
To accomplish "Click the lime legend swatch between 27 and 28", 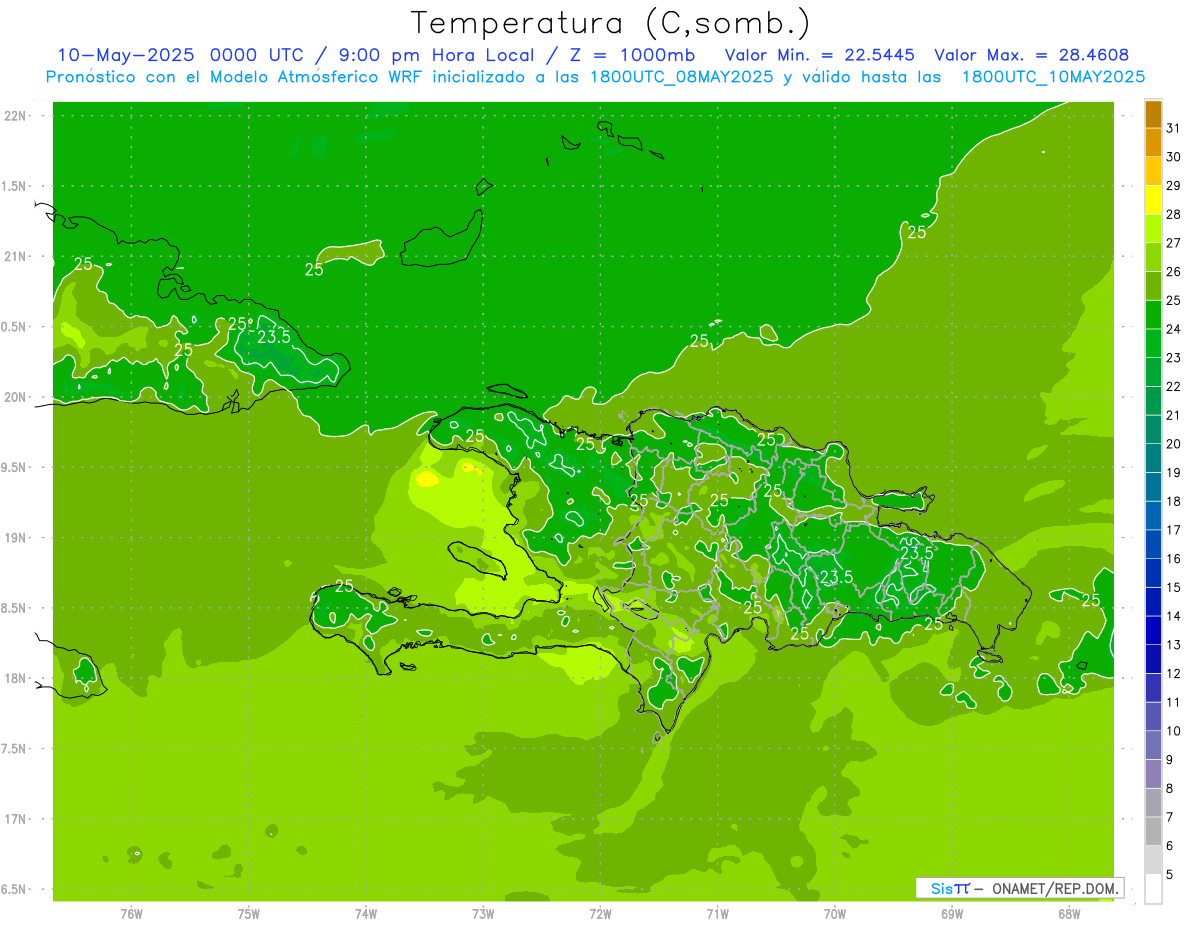I will [1153, 229].
